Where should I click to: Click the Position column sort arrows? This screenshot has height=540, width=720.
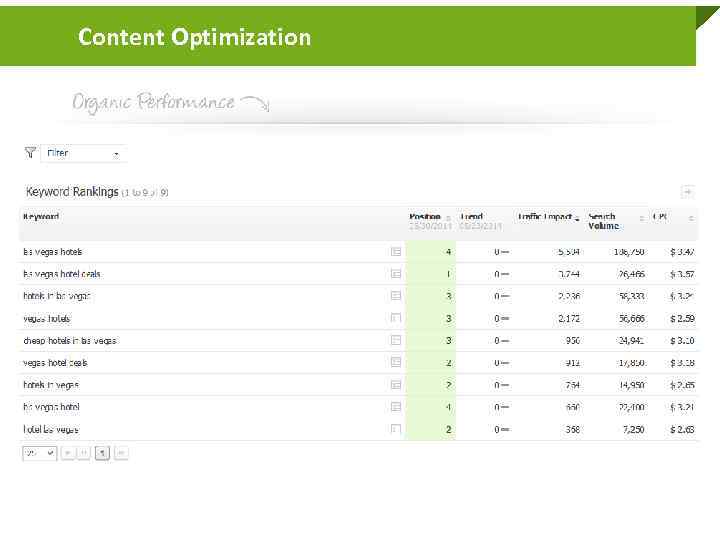coord(449,219)
